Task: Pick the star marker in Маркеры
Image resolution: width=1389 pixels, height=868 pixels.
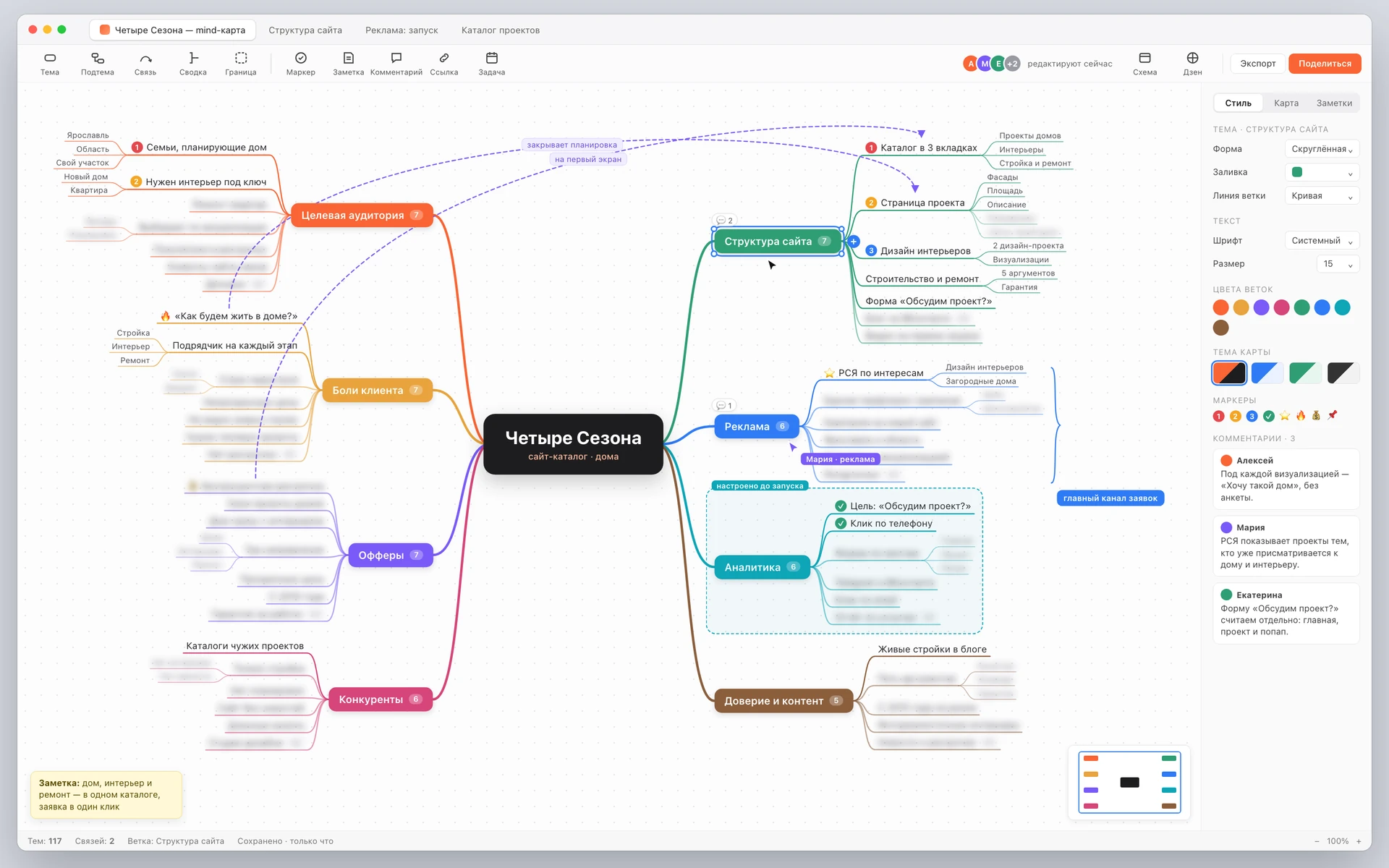Action: (1285, 416)
